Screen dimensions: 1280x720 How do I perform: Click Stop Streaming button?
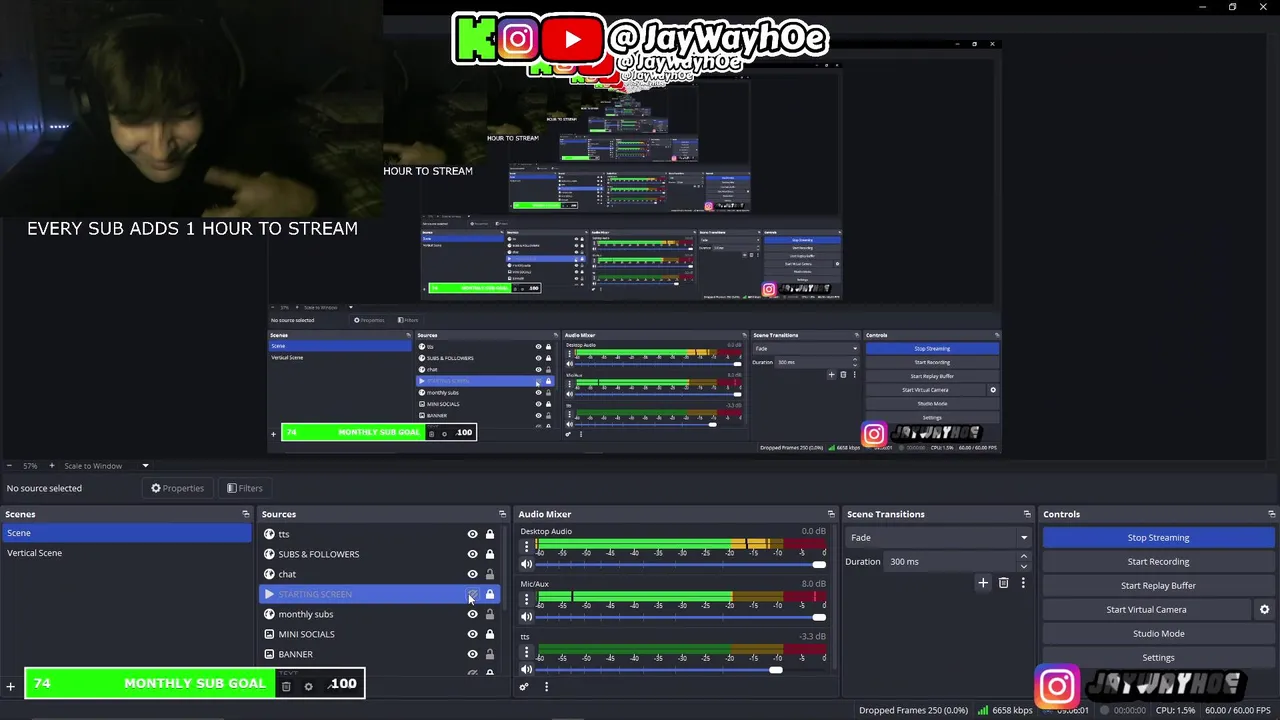click(x=1158, y=538)
